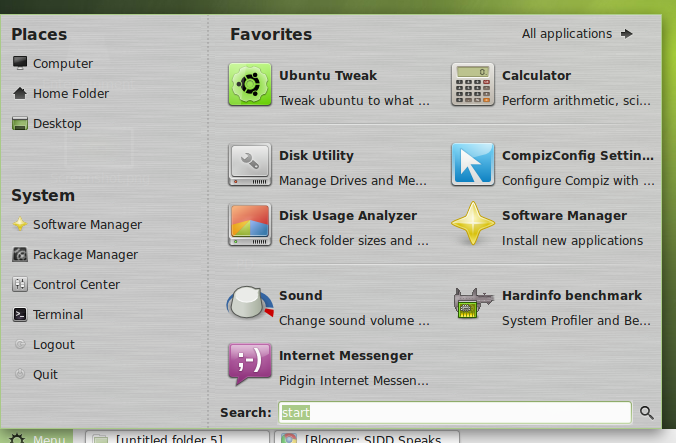This screenshot has width=676, height=443.
Task: Click the Menu button in the taskbar
Action: pyautogui.click(x=37, y=437)
